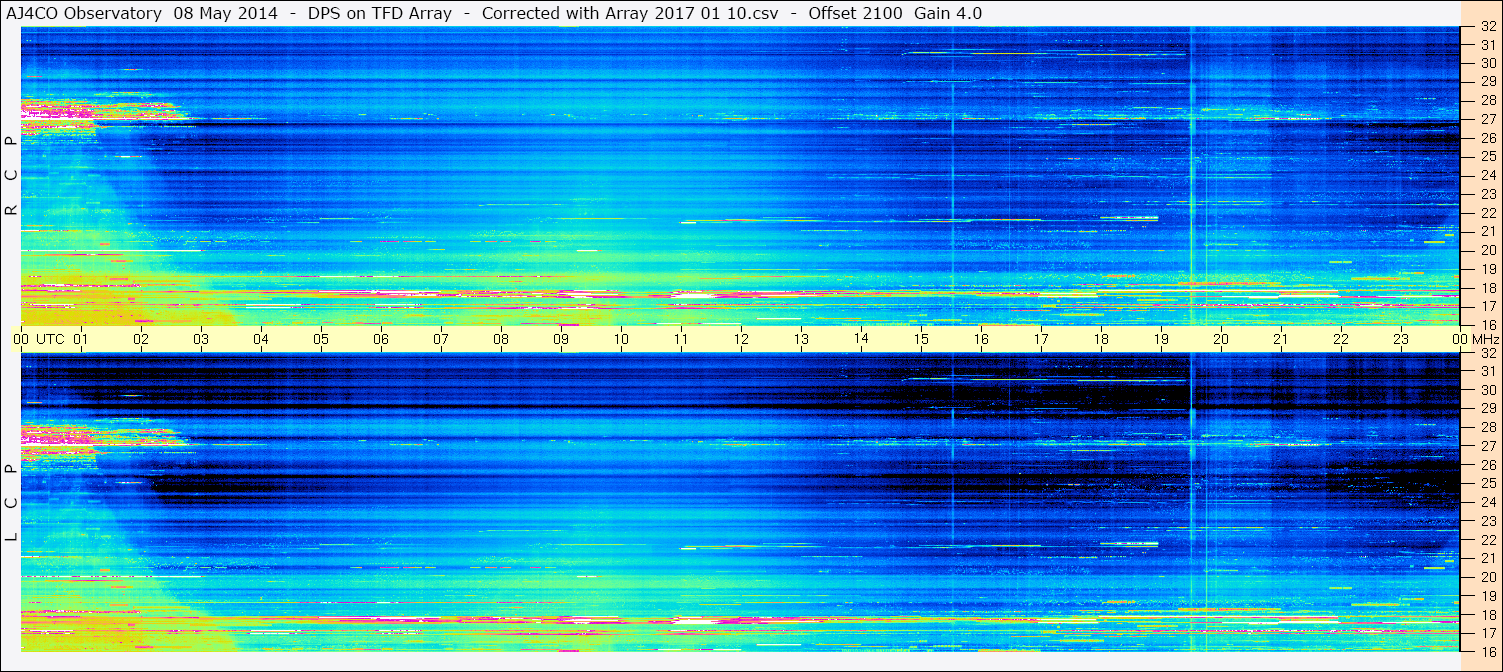Select the 18 MHz tick in the LCP panel
This screenshot has height=672, width=1503.
pos(1487,614)
